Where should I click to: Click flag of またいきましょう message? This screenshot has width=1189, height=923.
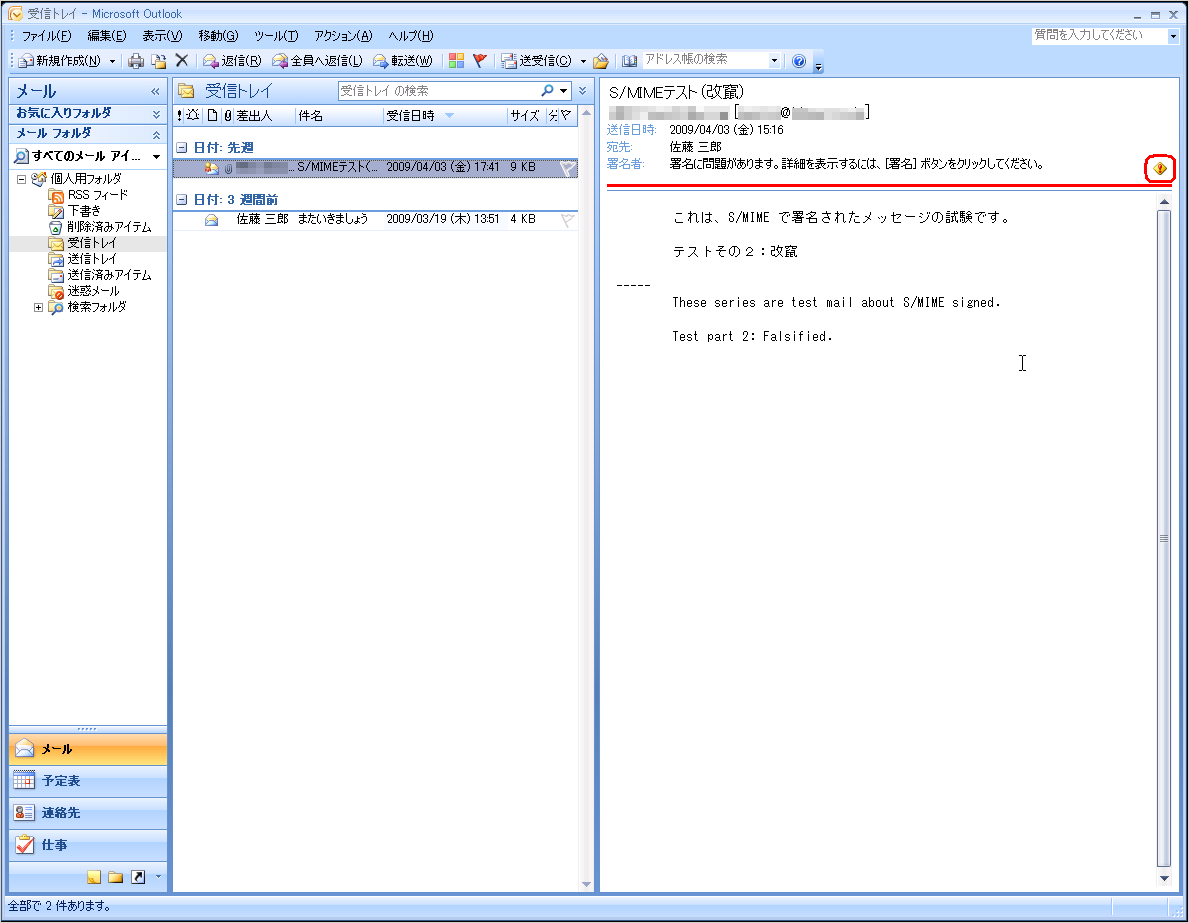567,220
